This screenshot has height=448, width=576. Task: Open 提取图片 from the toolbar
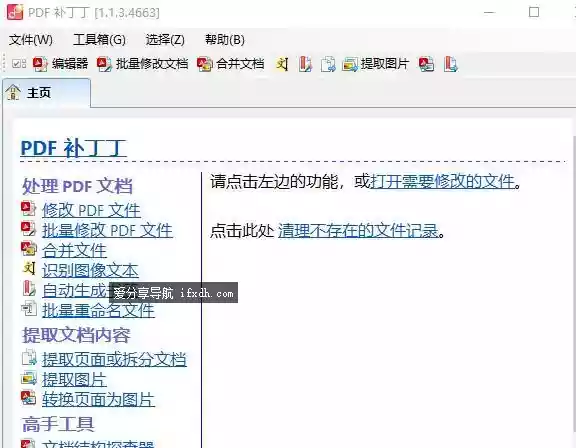pyautogui.click(x=376, y=64)
